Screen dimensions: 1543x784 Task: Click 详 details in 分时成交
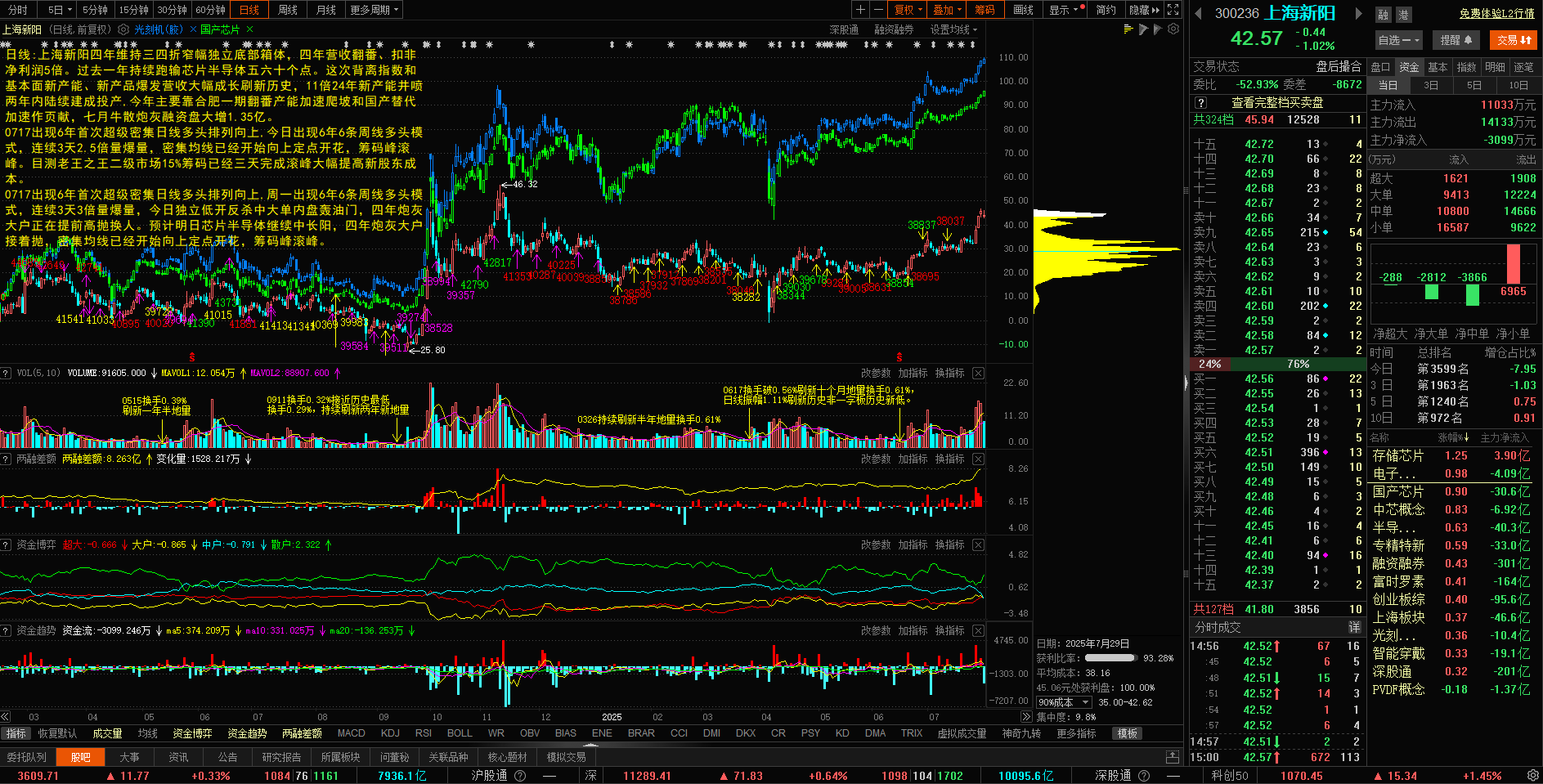[x=1354, y=627]
